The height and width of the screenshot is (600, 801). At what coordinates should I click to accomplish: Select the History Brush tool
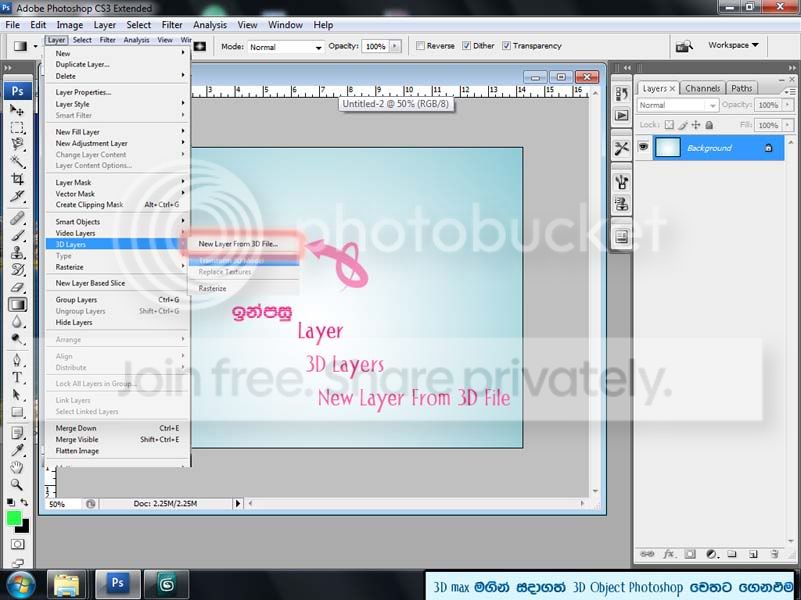(x=17, y=270)
